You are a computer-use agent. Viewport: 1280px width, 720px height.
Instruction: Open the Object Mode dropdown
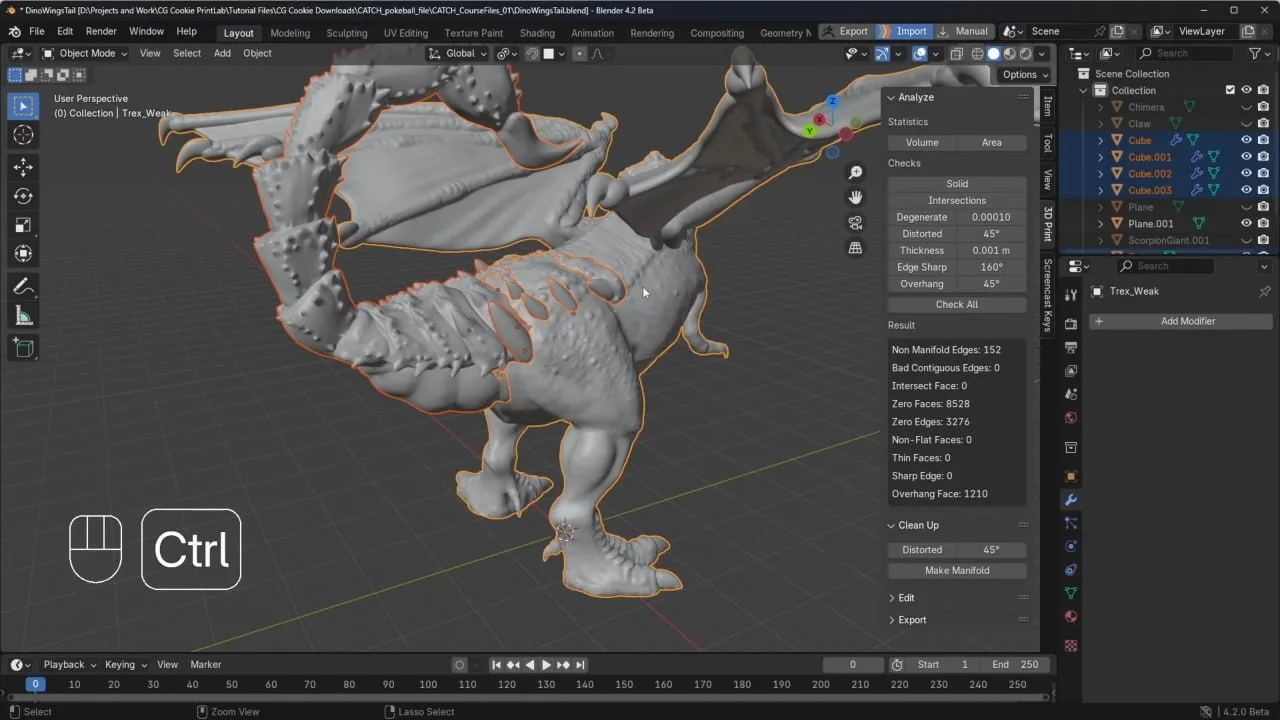(84, 53)
